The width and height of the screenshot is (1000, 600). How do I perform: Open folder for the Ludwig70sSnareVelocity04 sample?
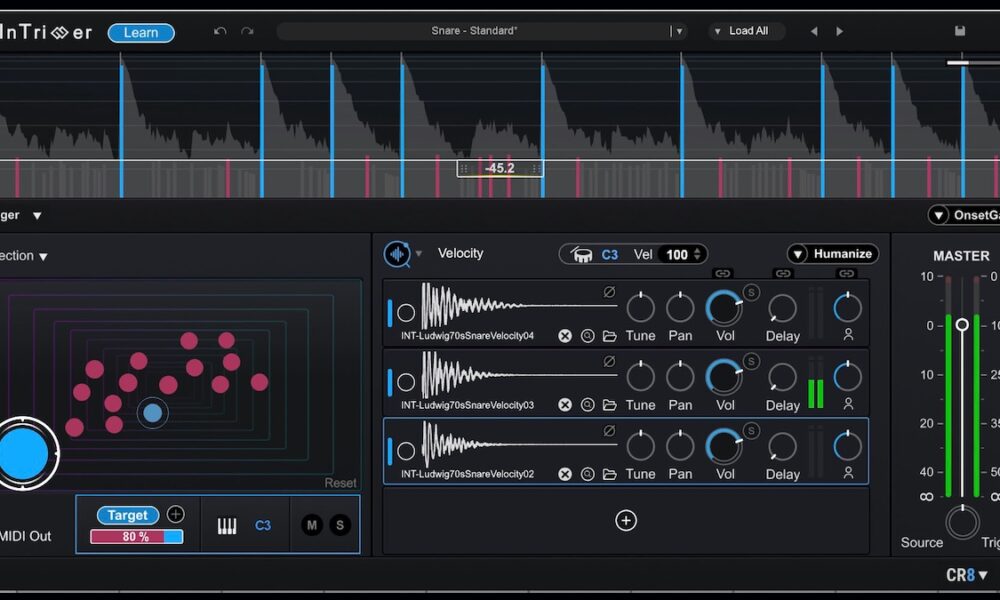609,336
